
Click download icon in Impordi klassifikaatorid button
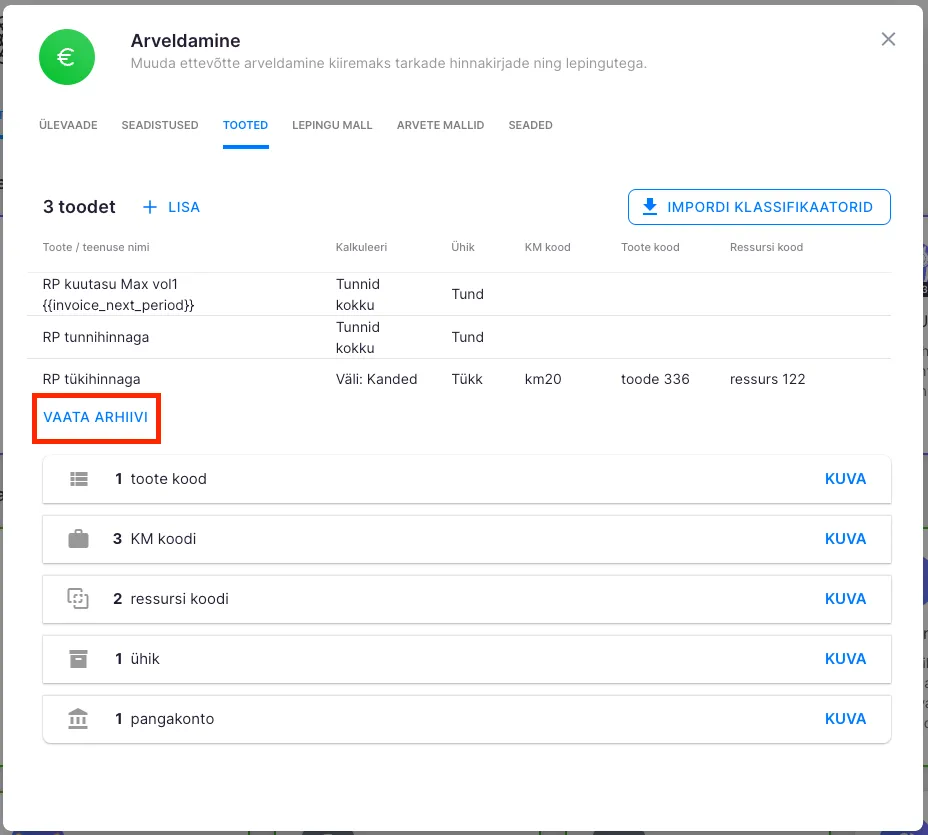[x=650, y=207]
